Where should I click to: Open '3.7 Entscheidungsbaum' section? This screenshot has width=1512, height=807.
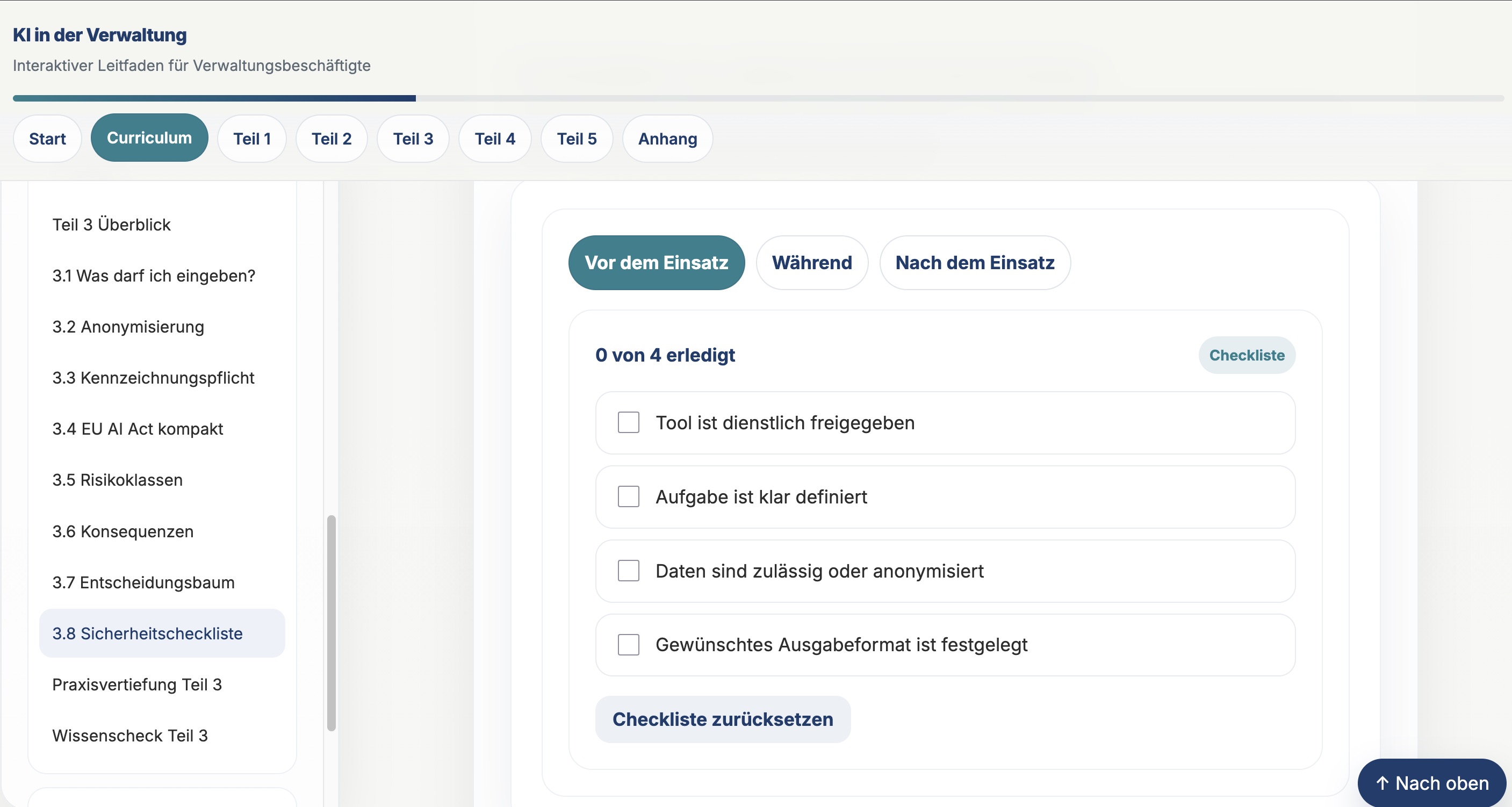[162, 583]
